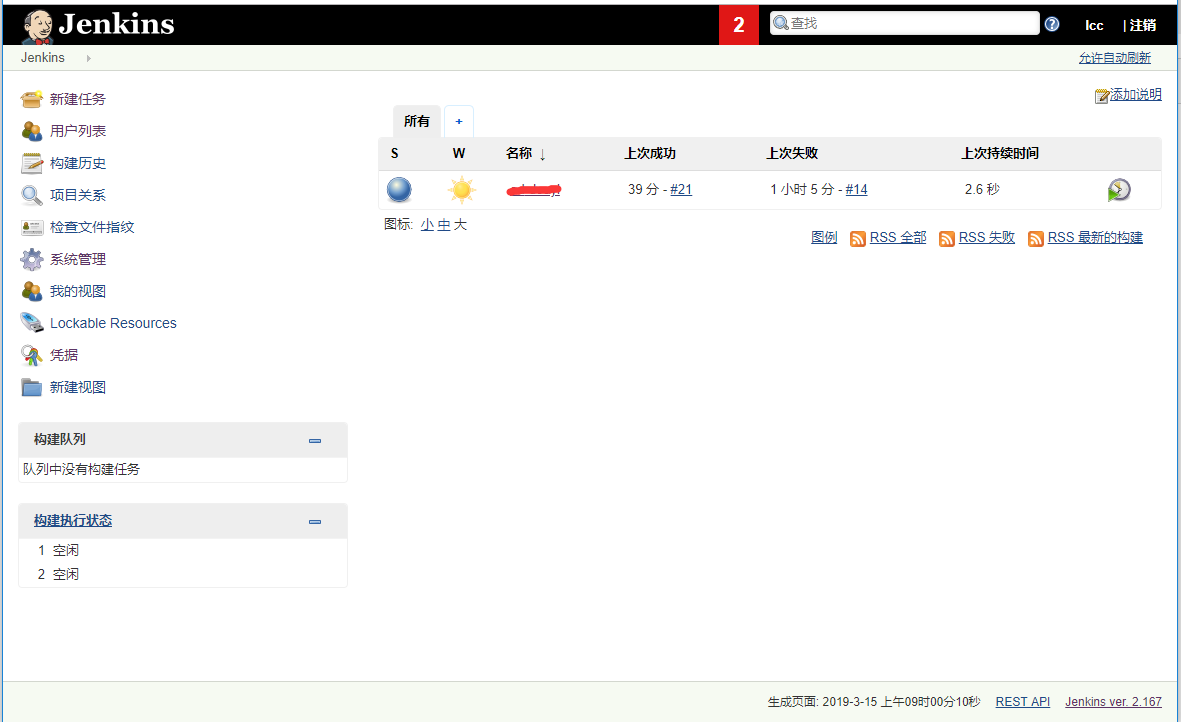Click the sunny weather health icon
Image resolution: width=1181 pixels, height=722 pixels.
tap(459, 189)
